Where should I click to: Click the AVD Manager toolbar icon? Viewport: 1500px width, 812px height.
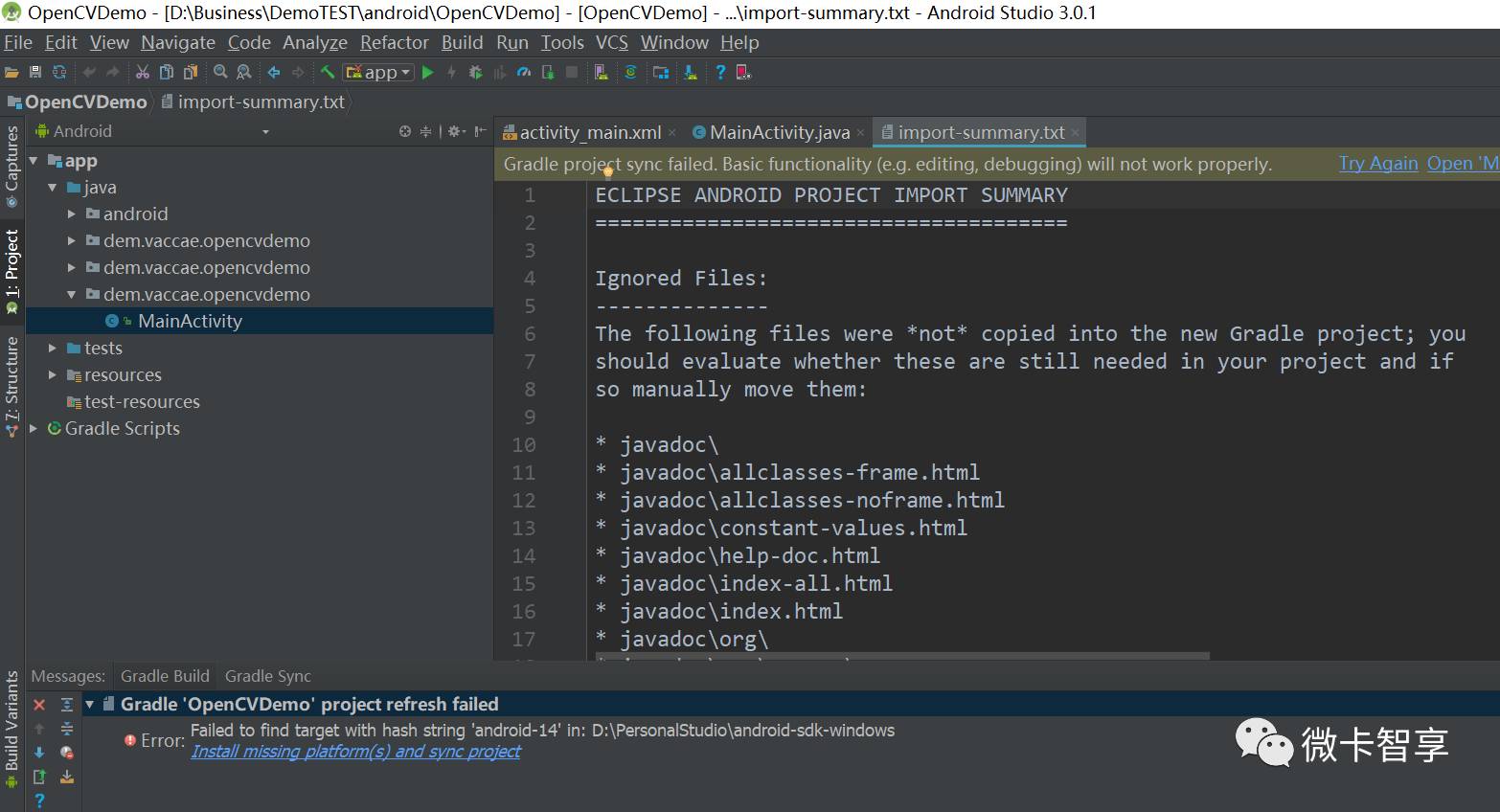click(601, 72)
